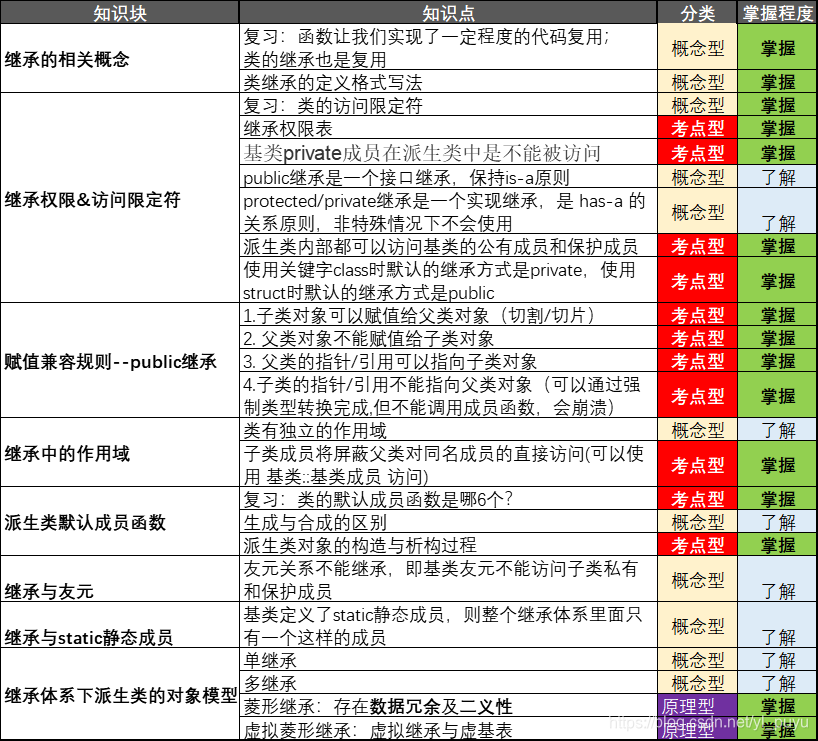Click the 分类 column header
The width and height of the screenshot is (818, 741).
(x=697, y=13)
